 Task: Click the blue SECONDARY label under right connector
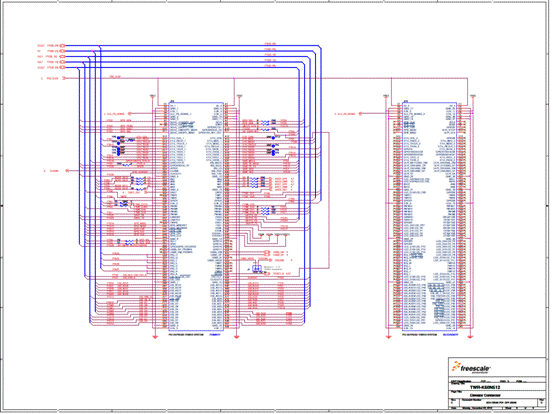tap(450, 334)
